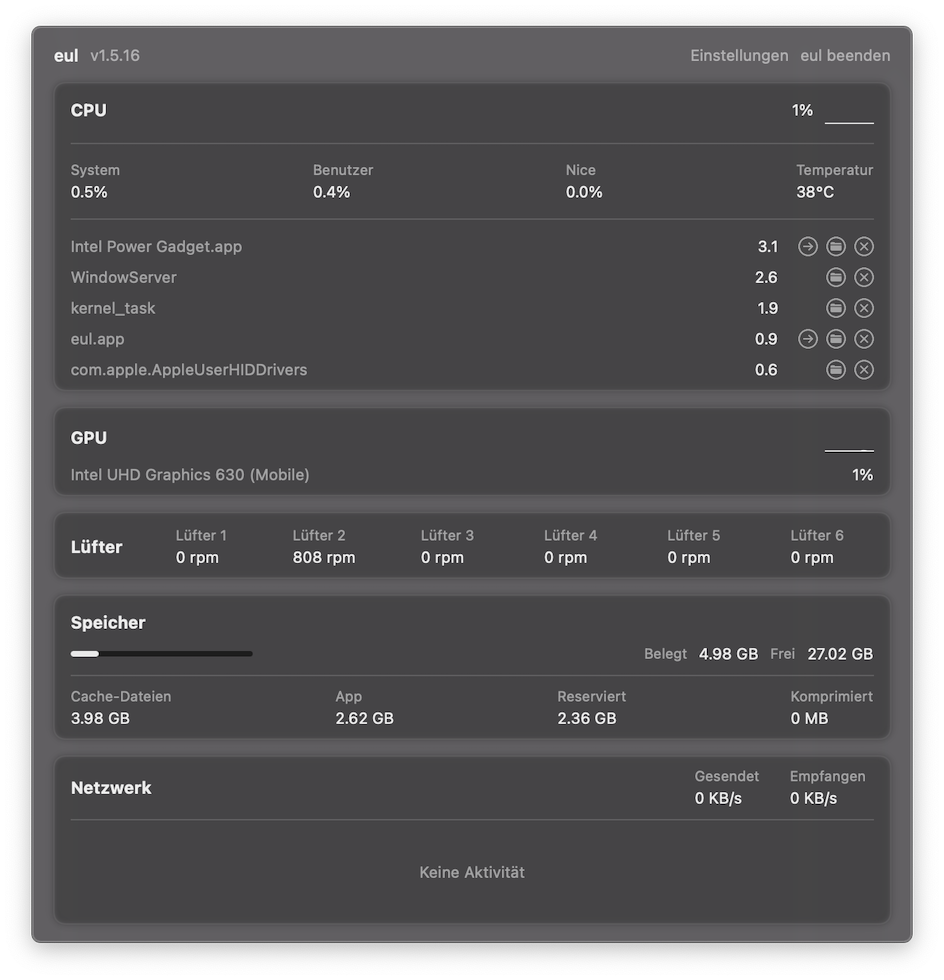The image size is (944, 980).
Task: Open Einstellungen
Action: pyautogui.click(x=739, y=56)
